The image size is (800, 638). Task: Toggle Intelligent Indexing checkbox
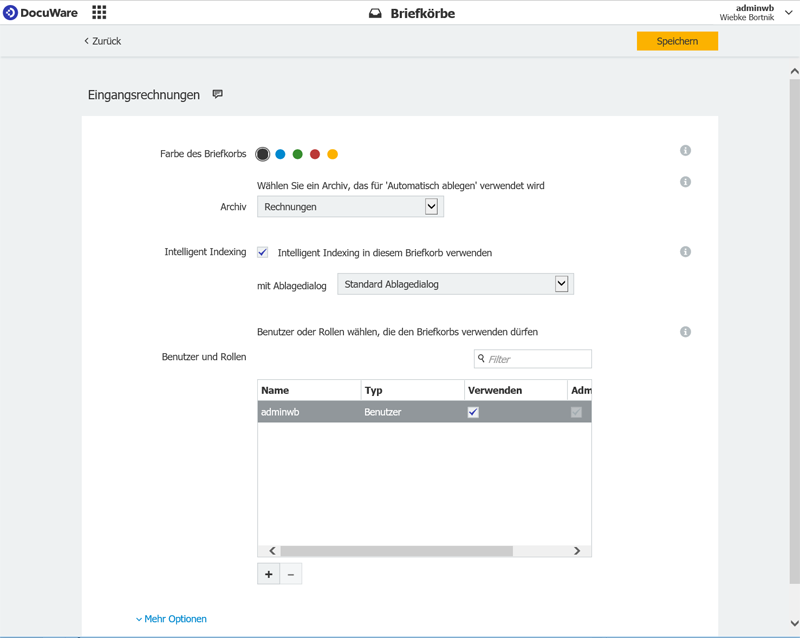tap(263, 253)
